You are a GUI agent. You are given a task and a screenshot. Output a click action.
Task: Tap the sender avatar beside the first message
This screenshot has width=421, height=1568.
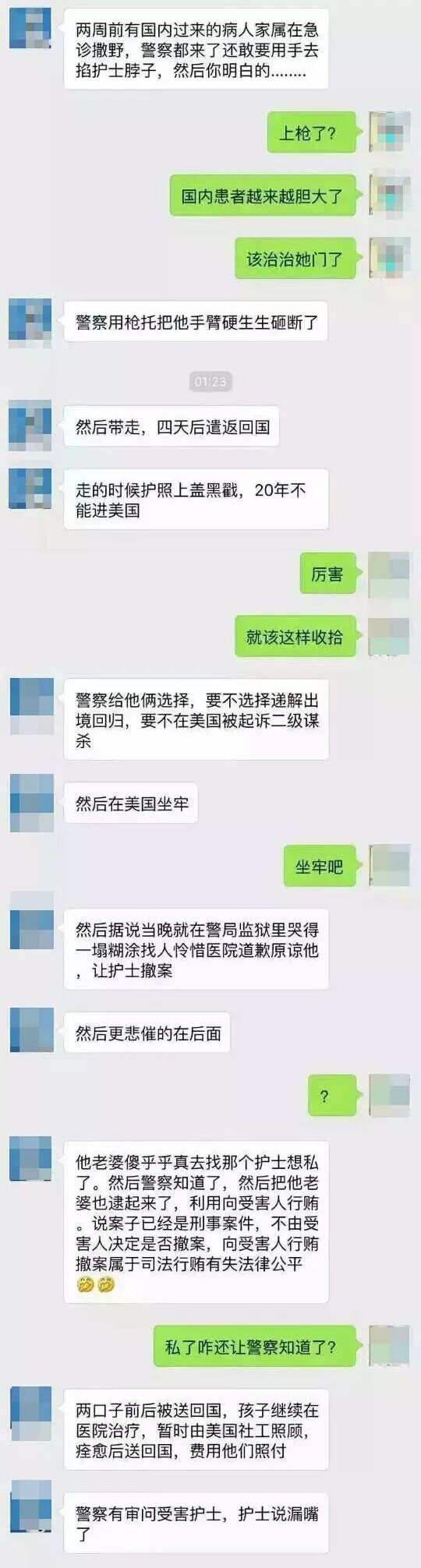click(x=30, y=28)
